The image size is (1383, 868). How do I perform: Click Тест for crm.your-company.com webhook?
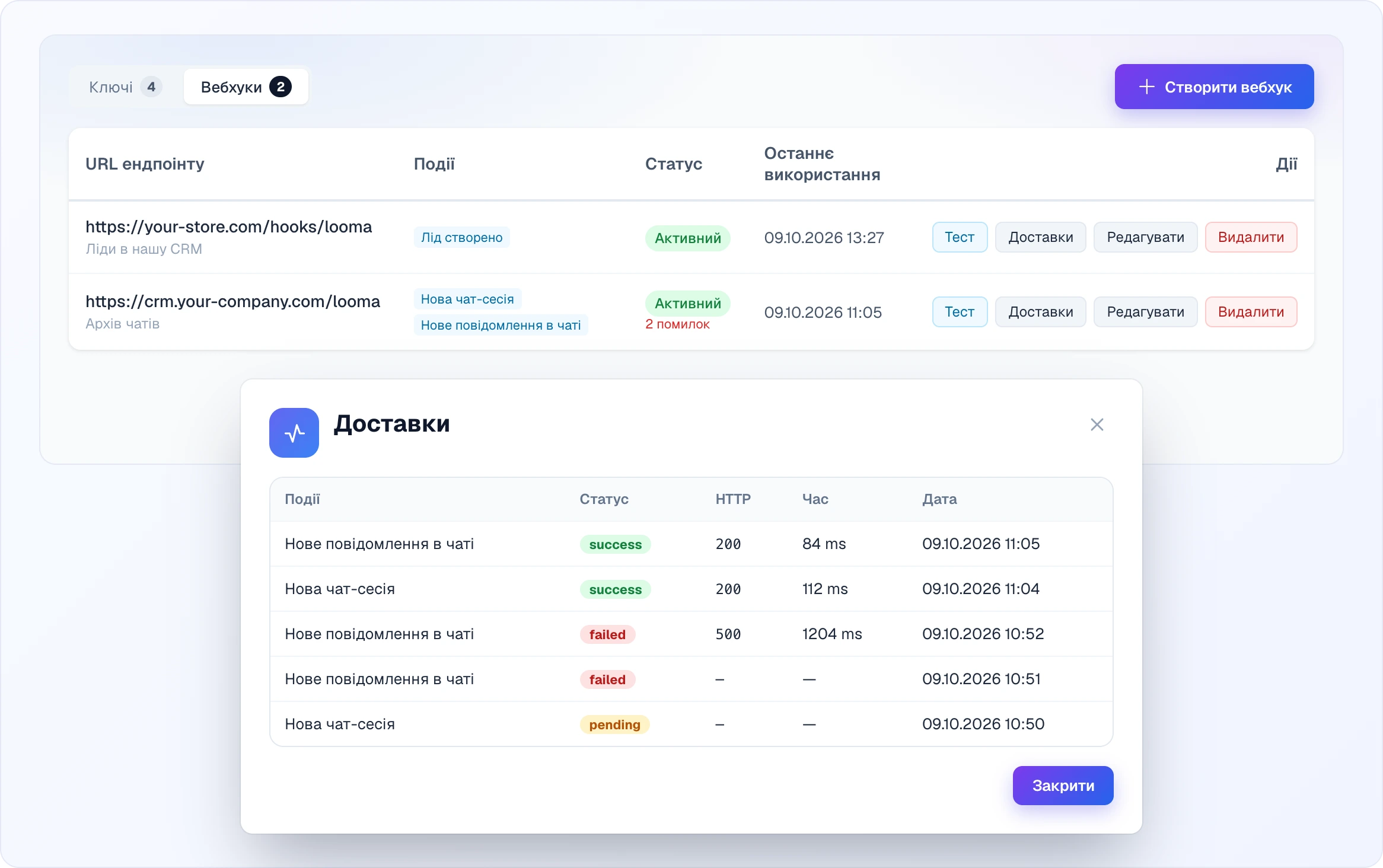[960, 312]
